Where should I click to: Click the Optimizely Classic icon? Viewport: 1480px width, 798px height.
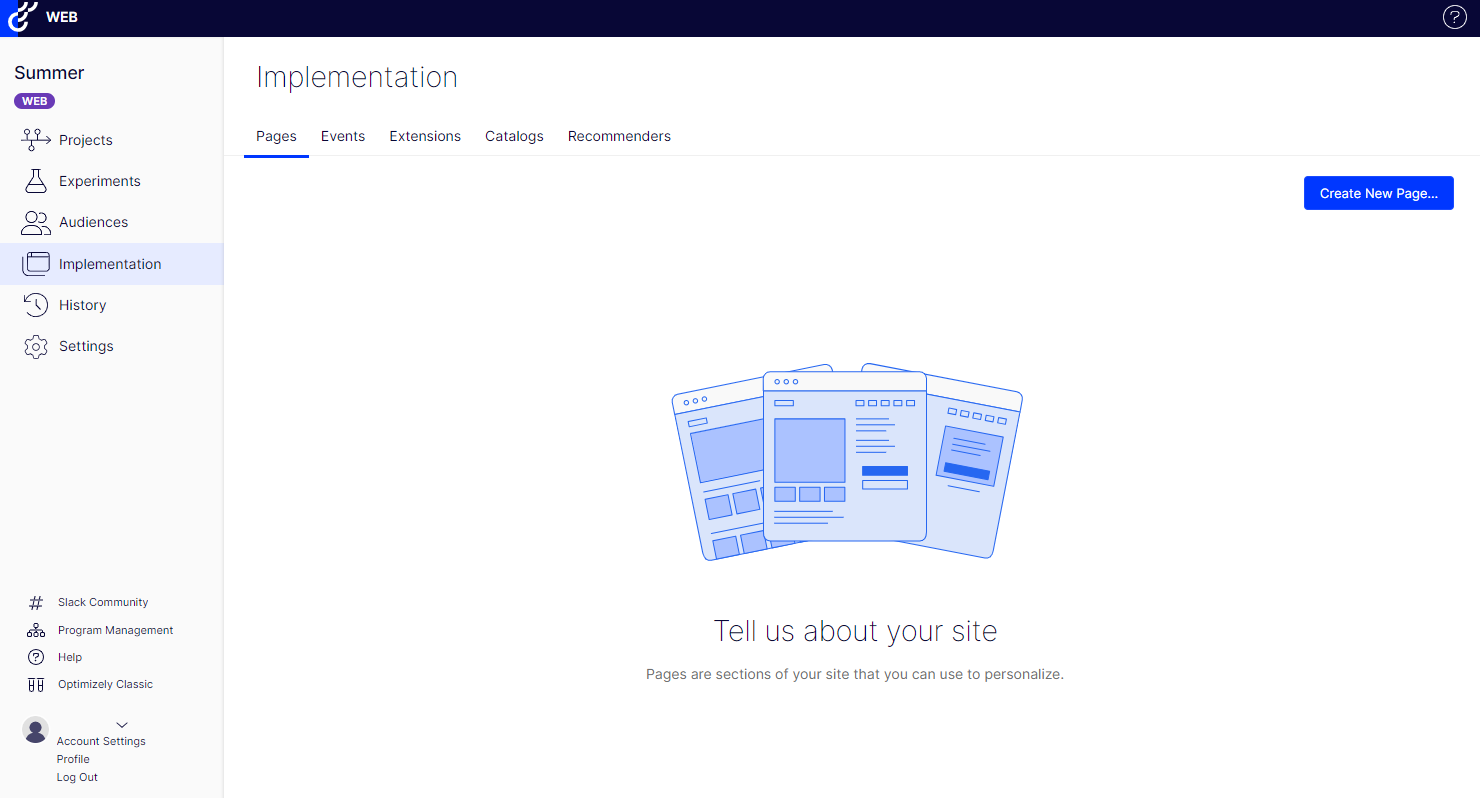click(35, 684)
